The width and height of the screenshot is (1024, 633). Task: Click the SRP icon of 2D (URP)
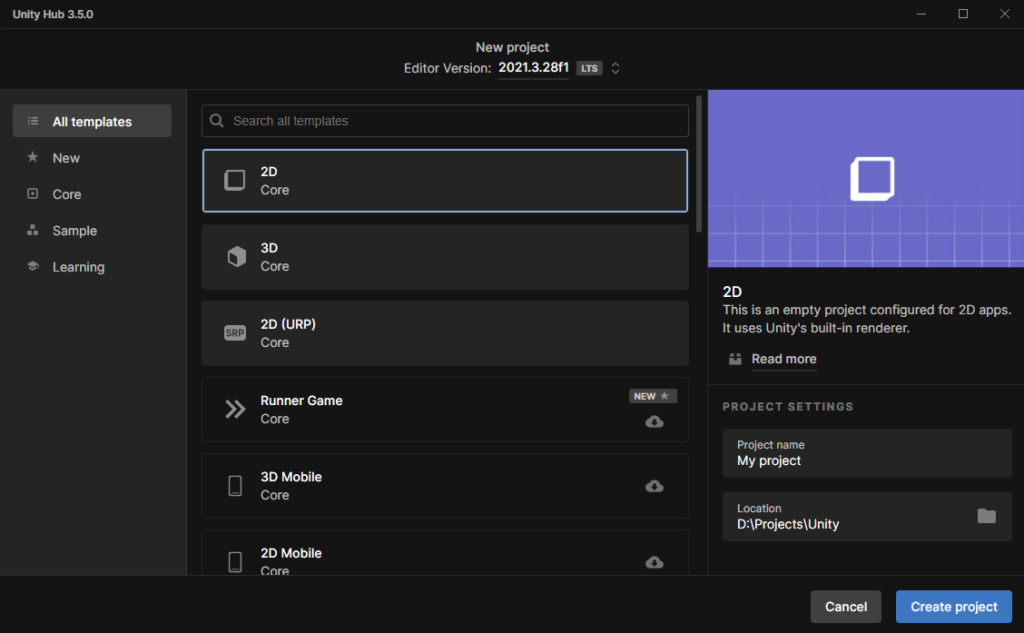click(235, 333)
